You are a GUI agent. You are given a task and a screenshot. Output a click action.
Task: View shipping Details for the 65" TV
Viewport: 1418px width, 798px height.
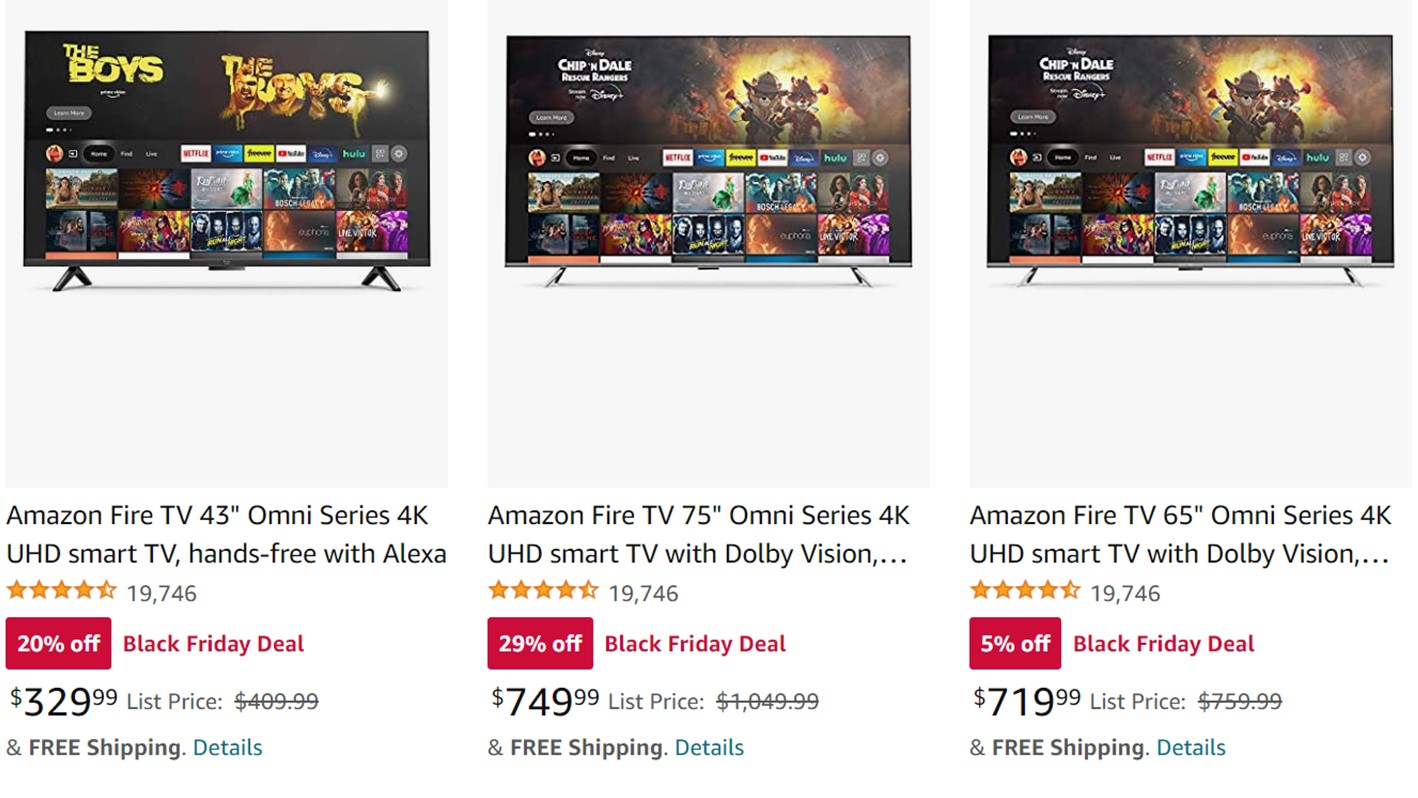tap(1191, 748)
